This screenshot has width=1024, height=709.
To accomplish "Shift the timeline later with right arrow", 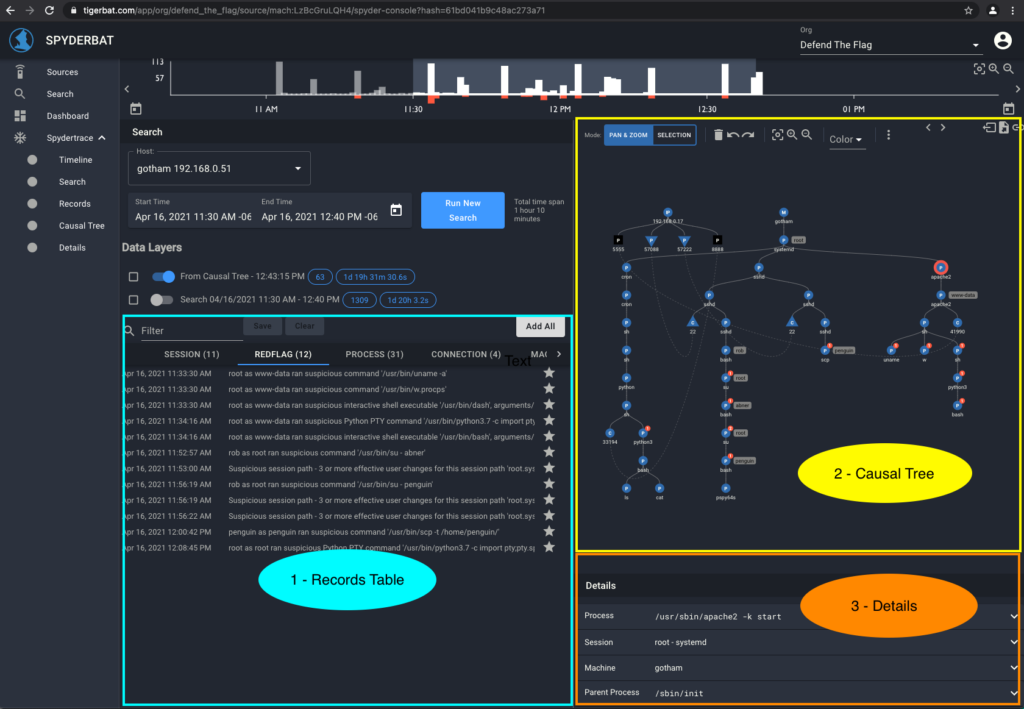I will 1017,89.
